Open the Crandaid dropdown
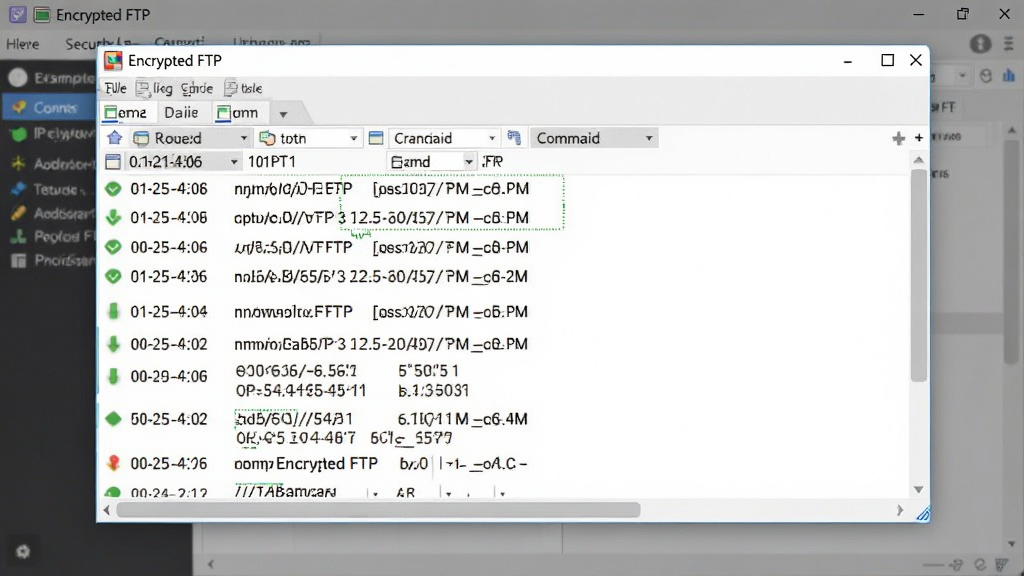Viewport: 1024px width, 576px height. [443, 138]
